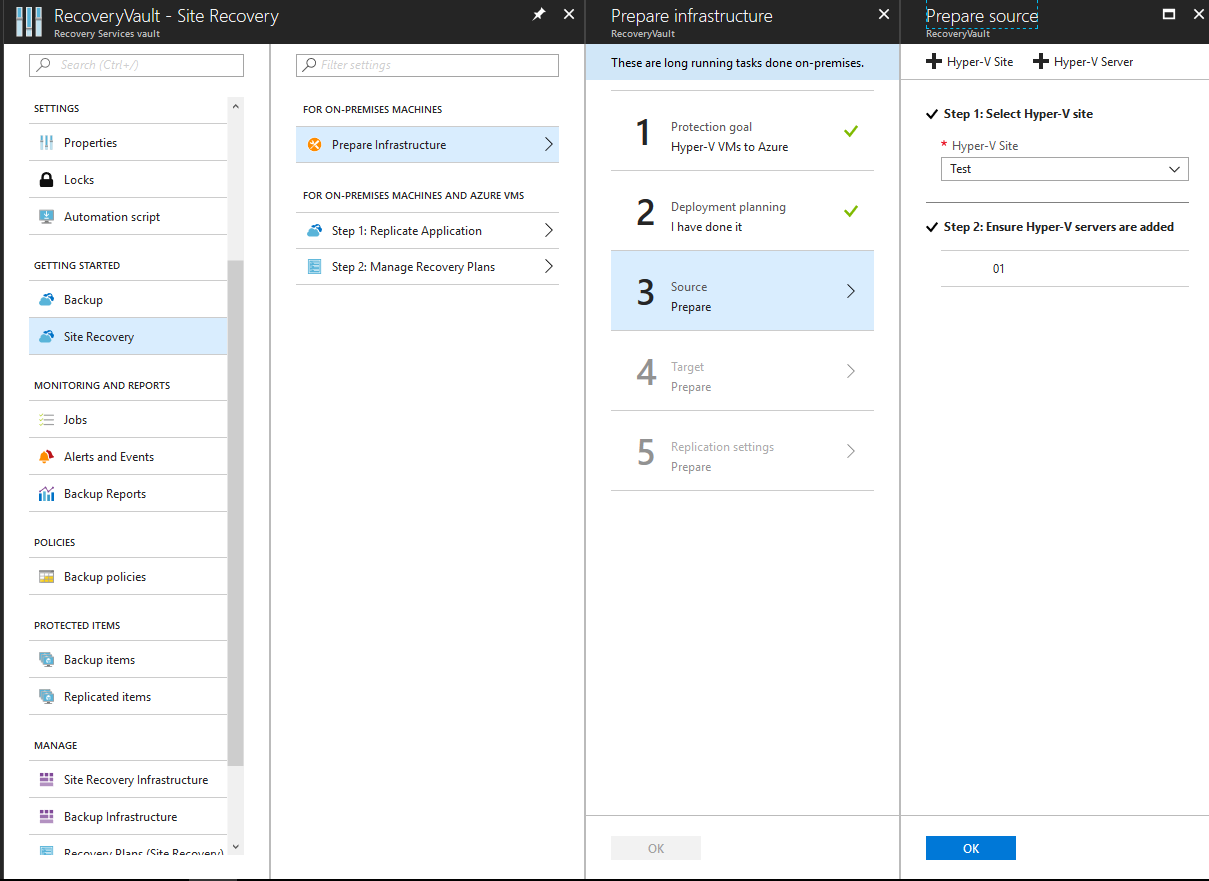Click the Replicated items icon
This screenshot has height=881, width=1209.
(x=46, y=697)
